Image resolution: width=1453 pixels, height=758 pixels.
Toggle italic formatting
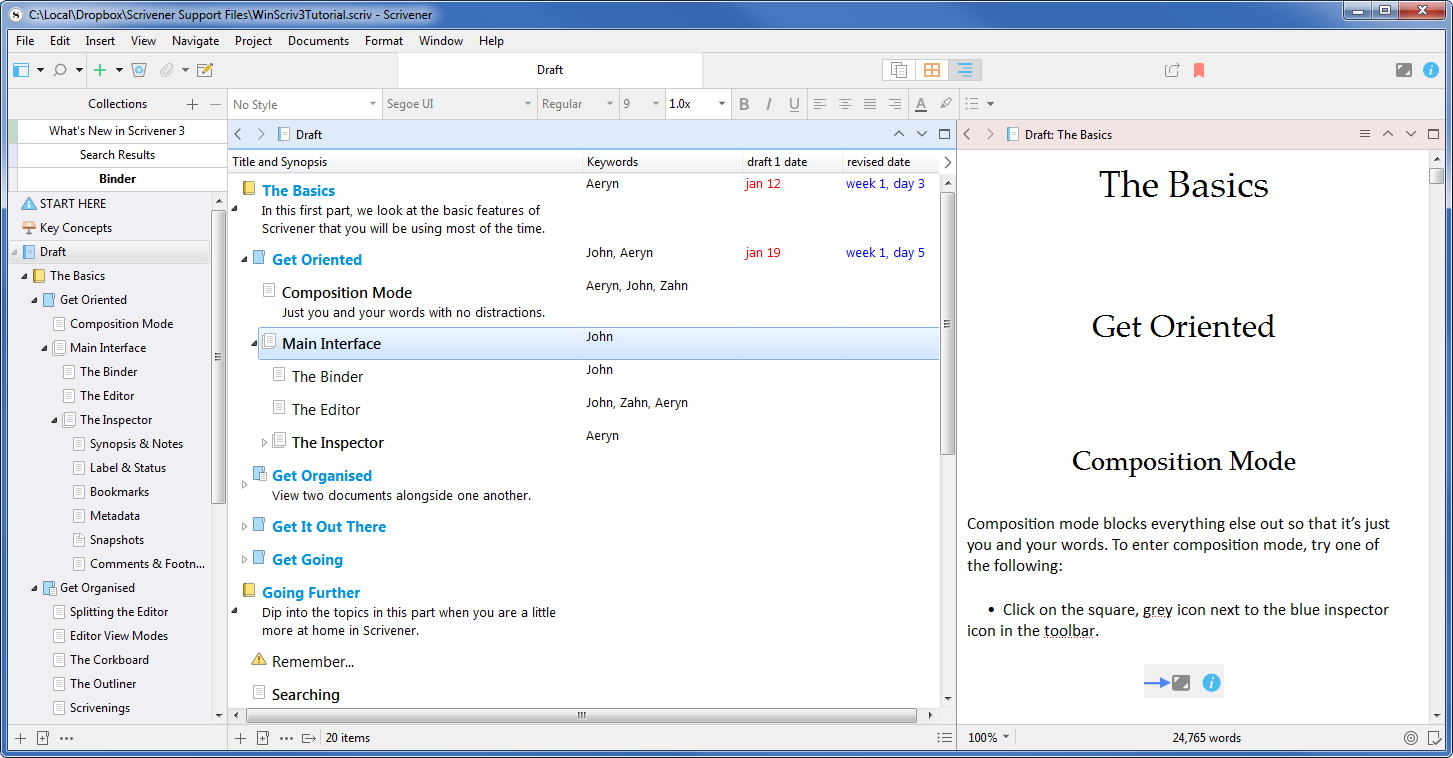pyautogui.click(x=768, y=104)
